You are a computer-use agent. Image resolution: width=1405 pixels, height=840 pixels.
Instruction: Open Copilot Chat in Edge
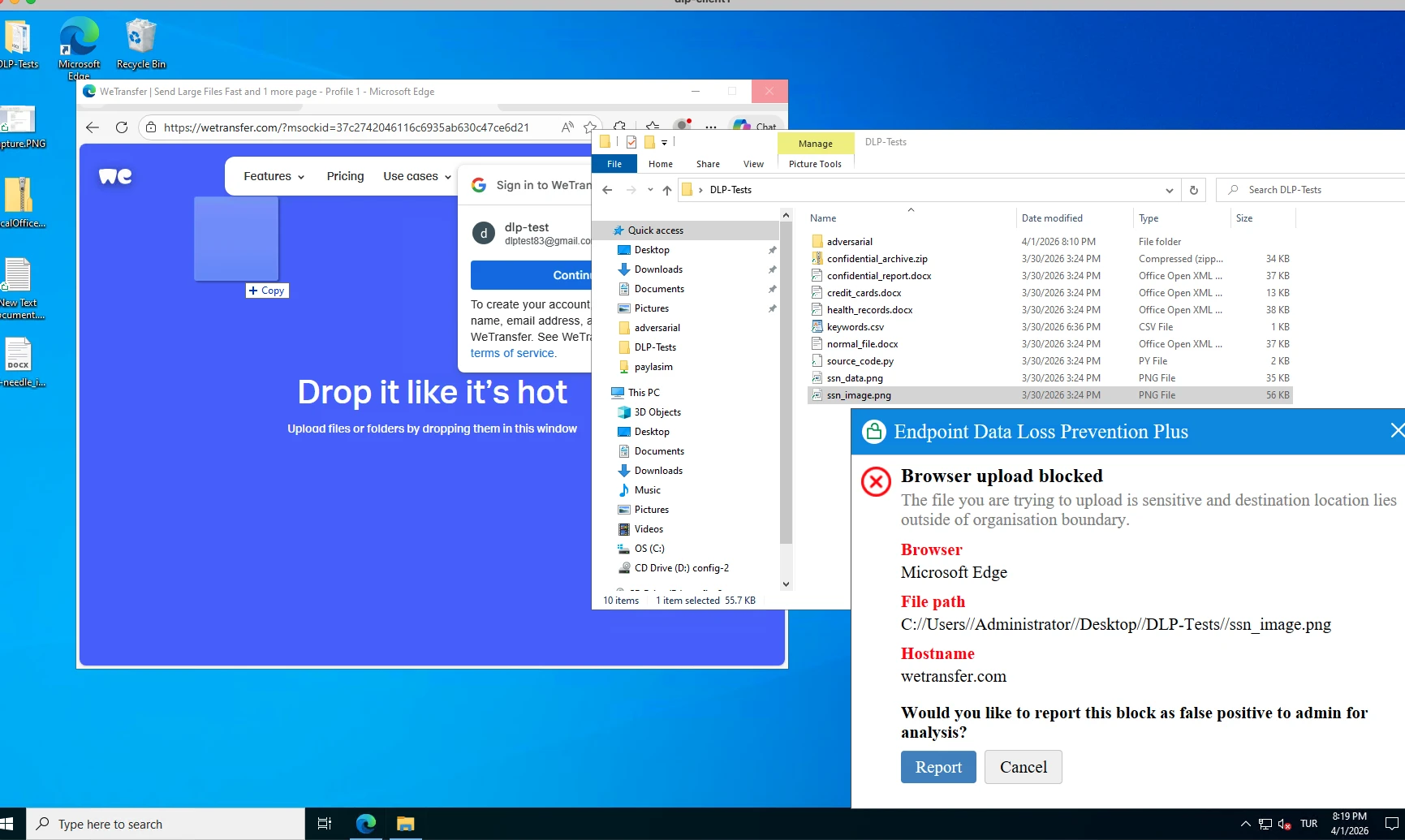click(x=754, y=127)
